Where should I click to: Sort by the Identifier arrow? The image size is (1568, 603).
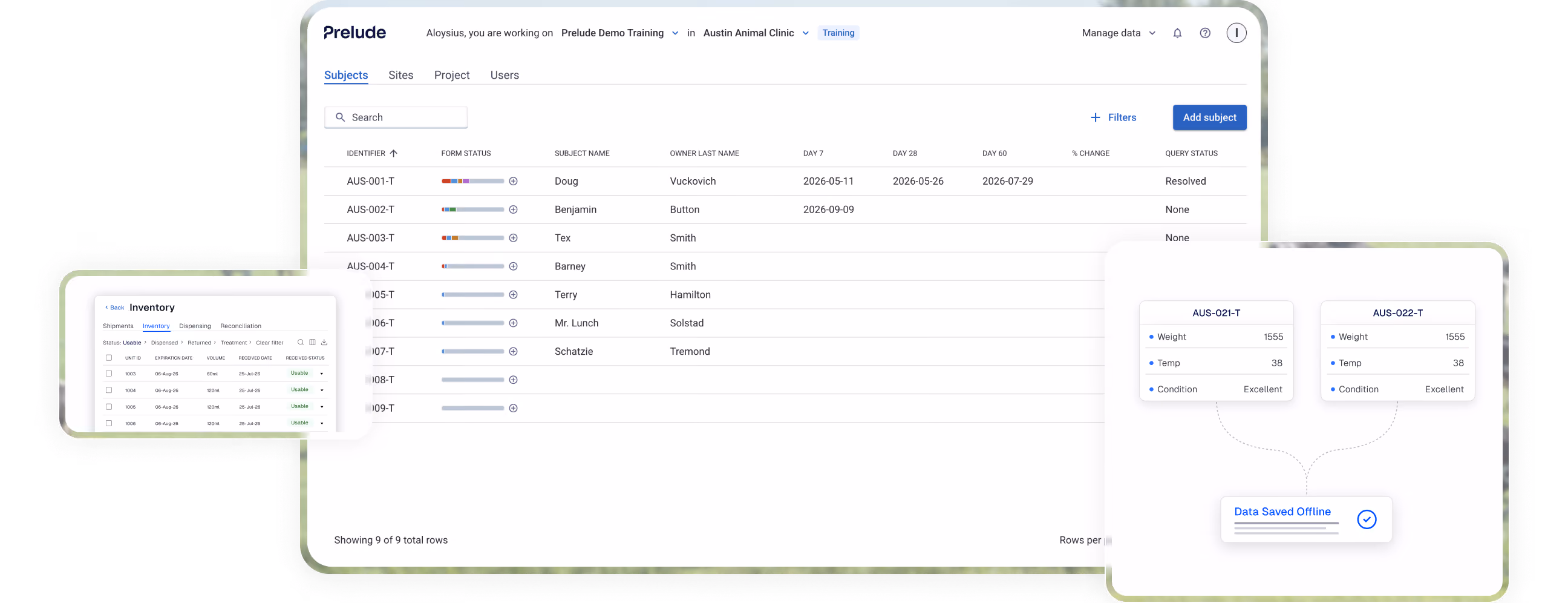393,154
